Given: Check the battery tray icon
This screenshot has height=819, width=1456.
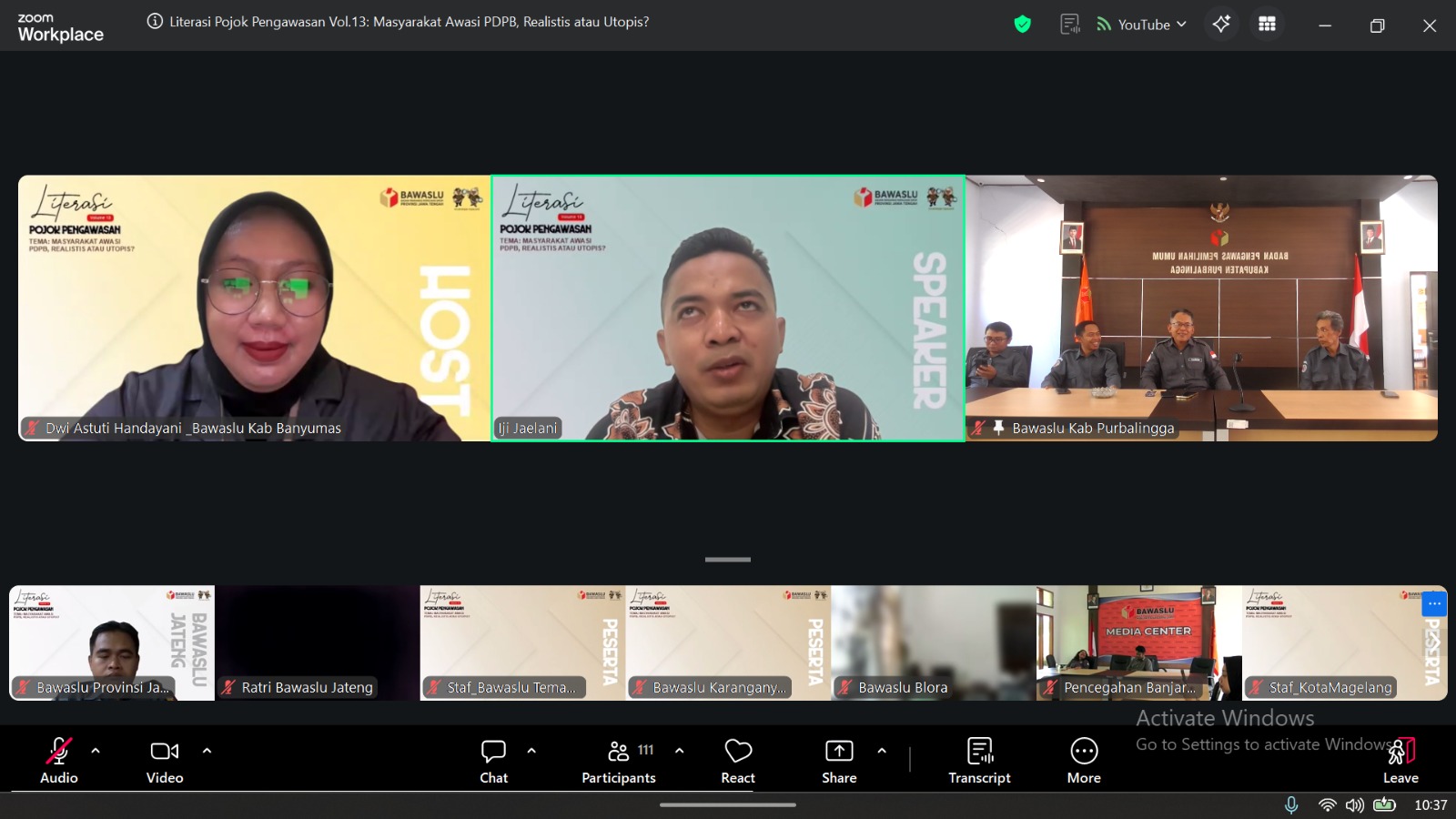Looking at the screenshot, I should 1384,804.
